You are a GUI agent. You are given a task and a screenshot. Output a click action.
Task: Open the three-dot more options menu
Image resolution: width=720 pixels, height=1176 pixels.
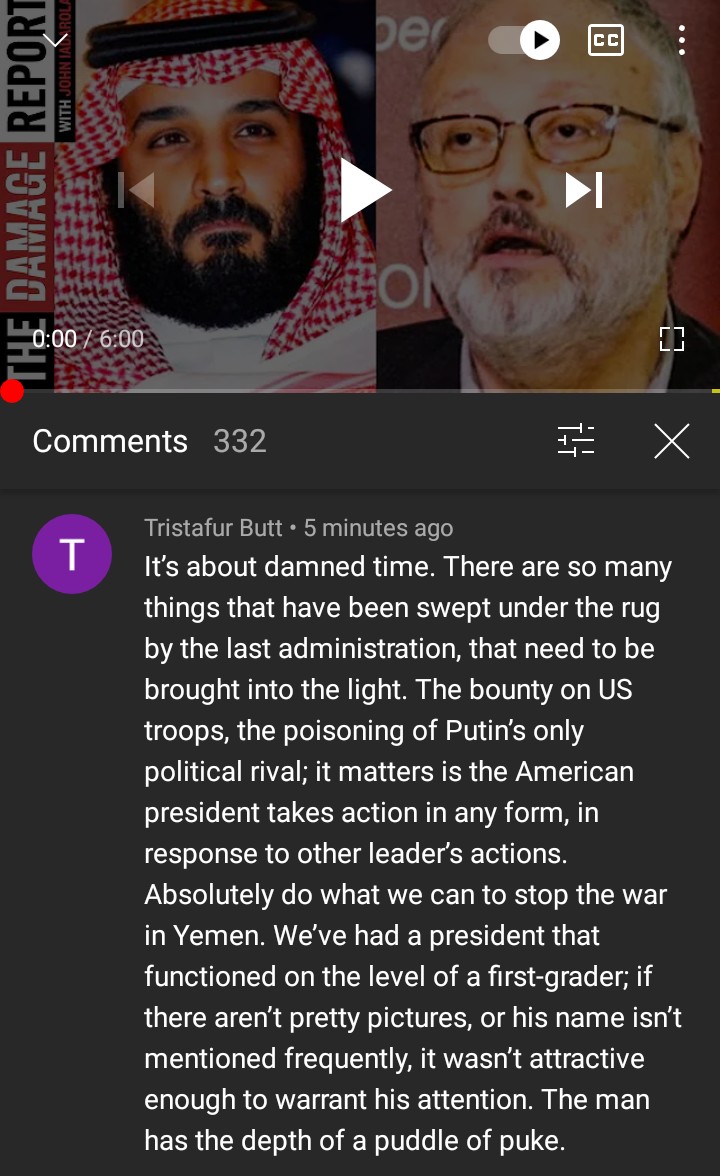click(681, 40)
